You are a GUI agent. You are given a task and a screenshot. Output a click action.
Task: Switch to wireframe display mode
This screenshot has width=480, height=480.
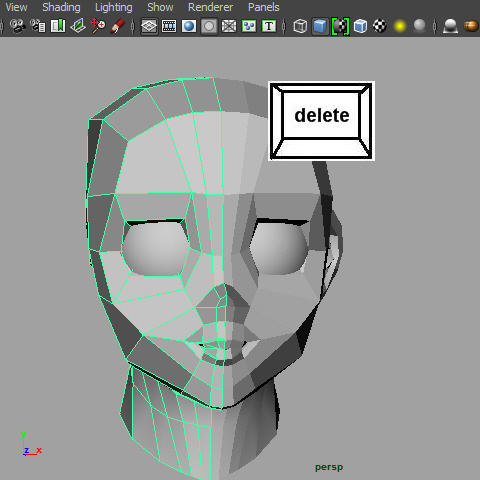(x=300, y=26)
